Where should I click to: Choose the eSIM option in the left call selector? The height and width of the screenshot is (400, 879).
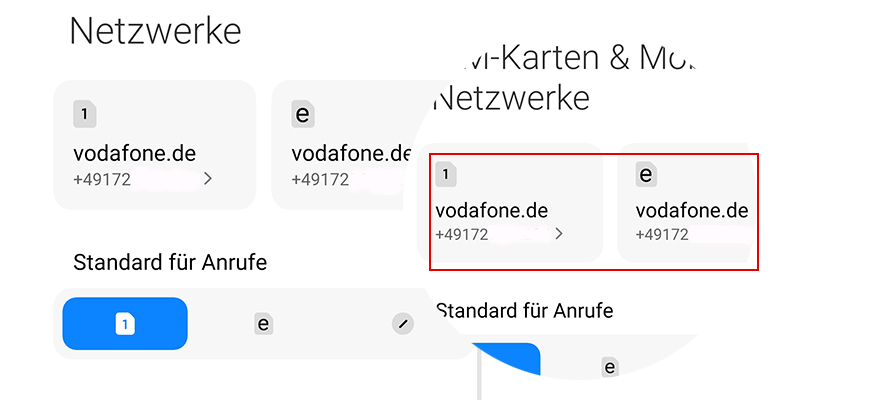[x=264, y=323]
